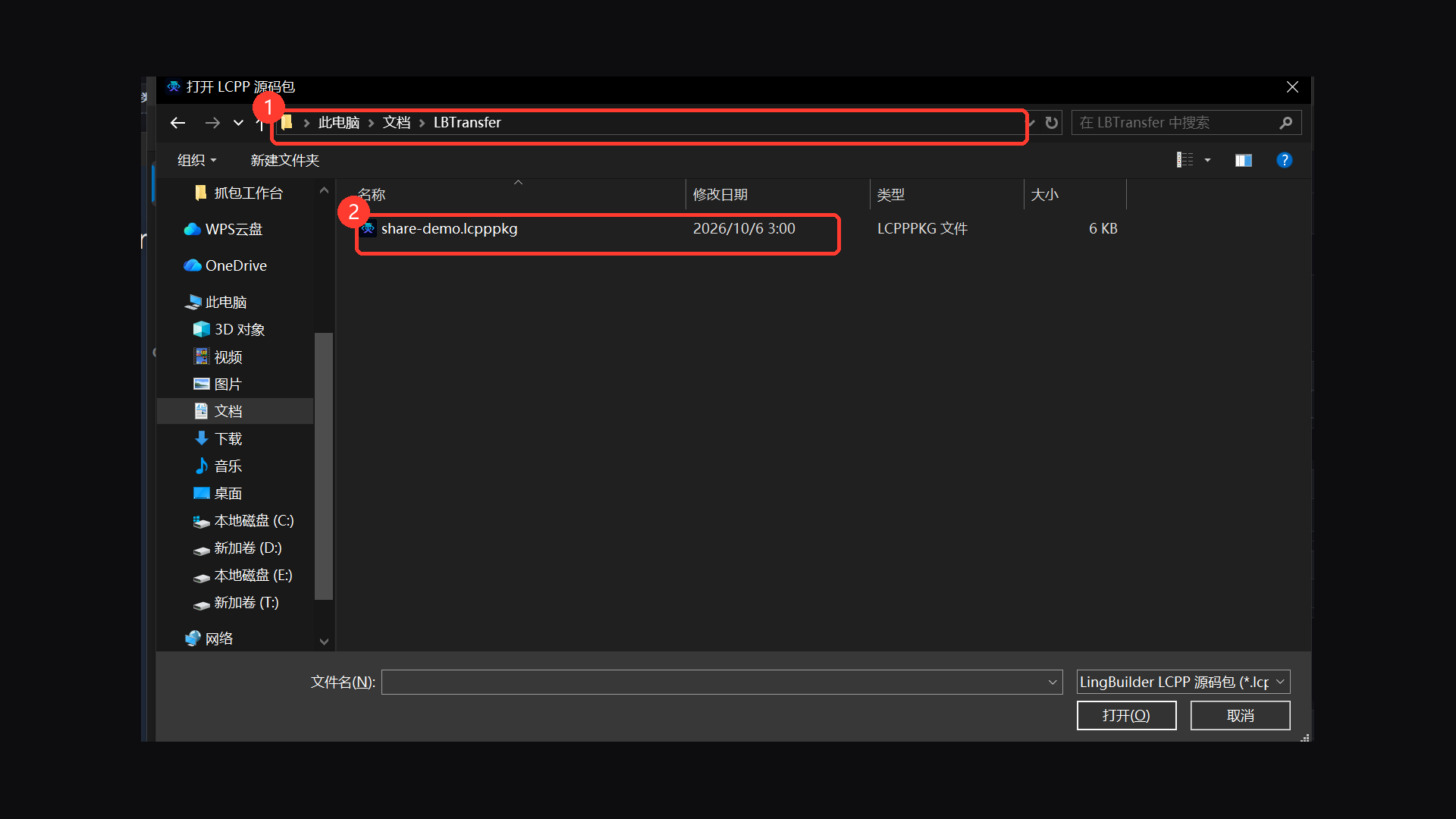Click the 文件名 input field
Image resolution: width=1456 pixels, height=819 pixels.
[x=713, y=682]
